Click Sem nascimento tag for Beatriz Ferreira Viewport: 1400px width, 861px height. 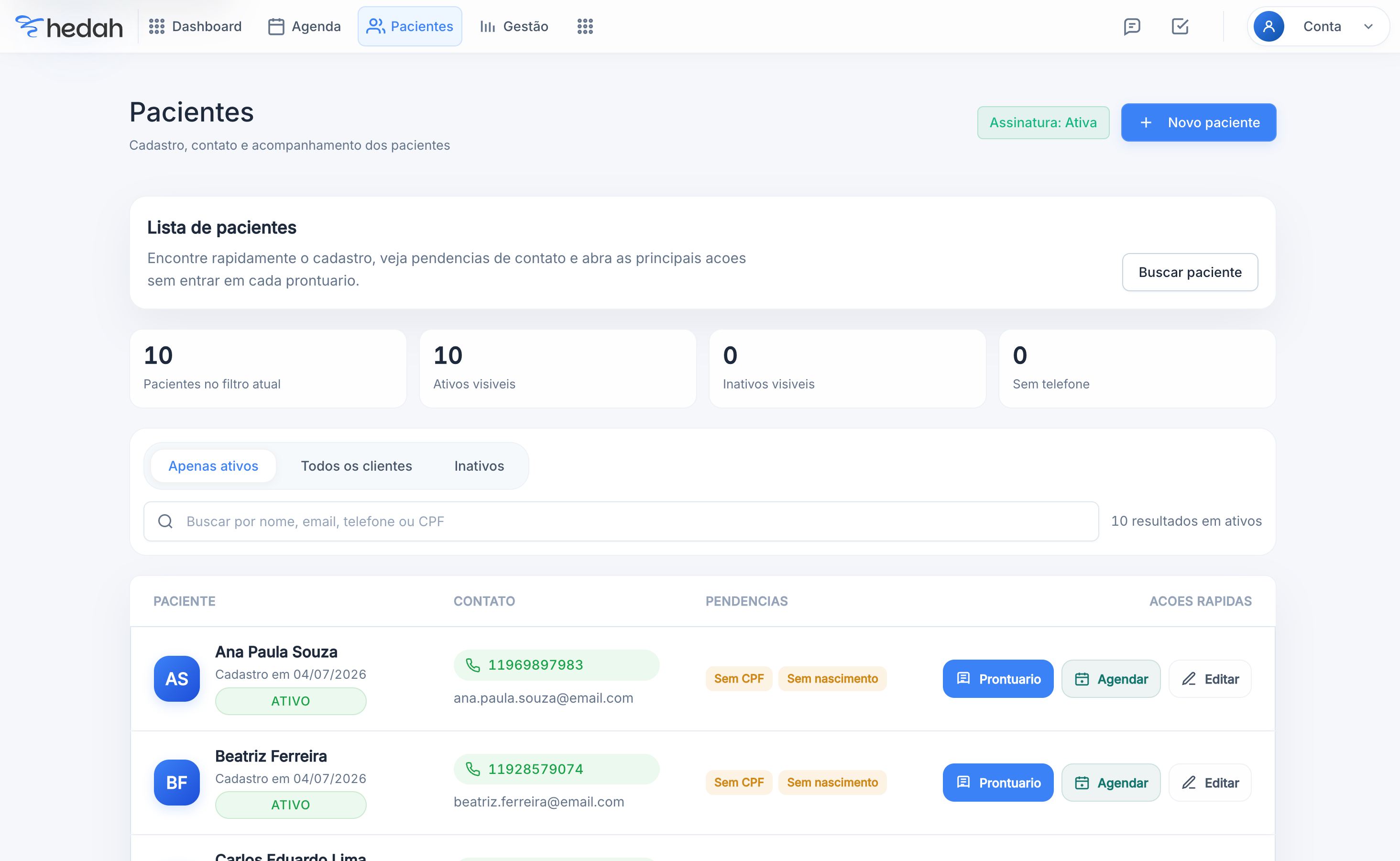tap(832, 783)
